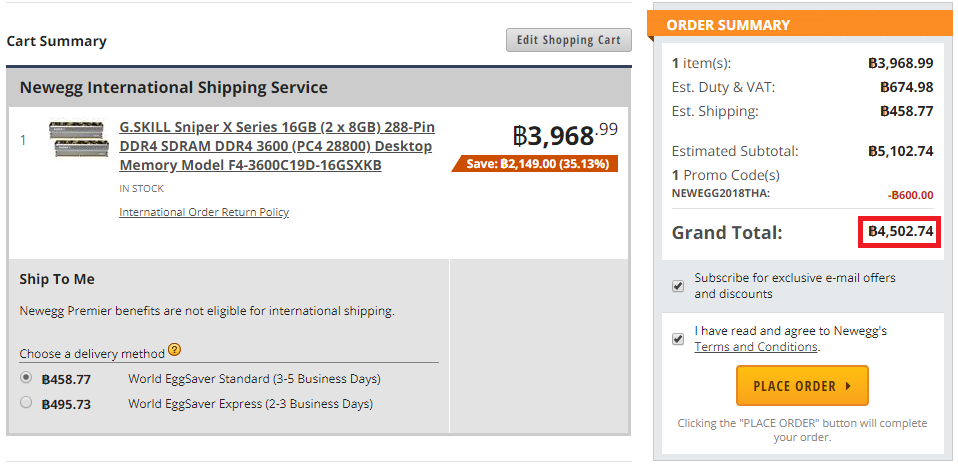Screen dimensions: 958x469
Task: Select World EggSaver Standard delivery radio button
Action: (26, 377)
